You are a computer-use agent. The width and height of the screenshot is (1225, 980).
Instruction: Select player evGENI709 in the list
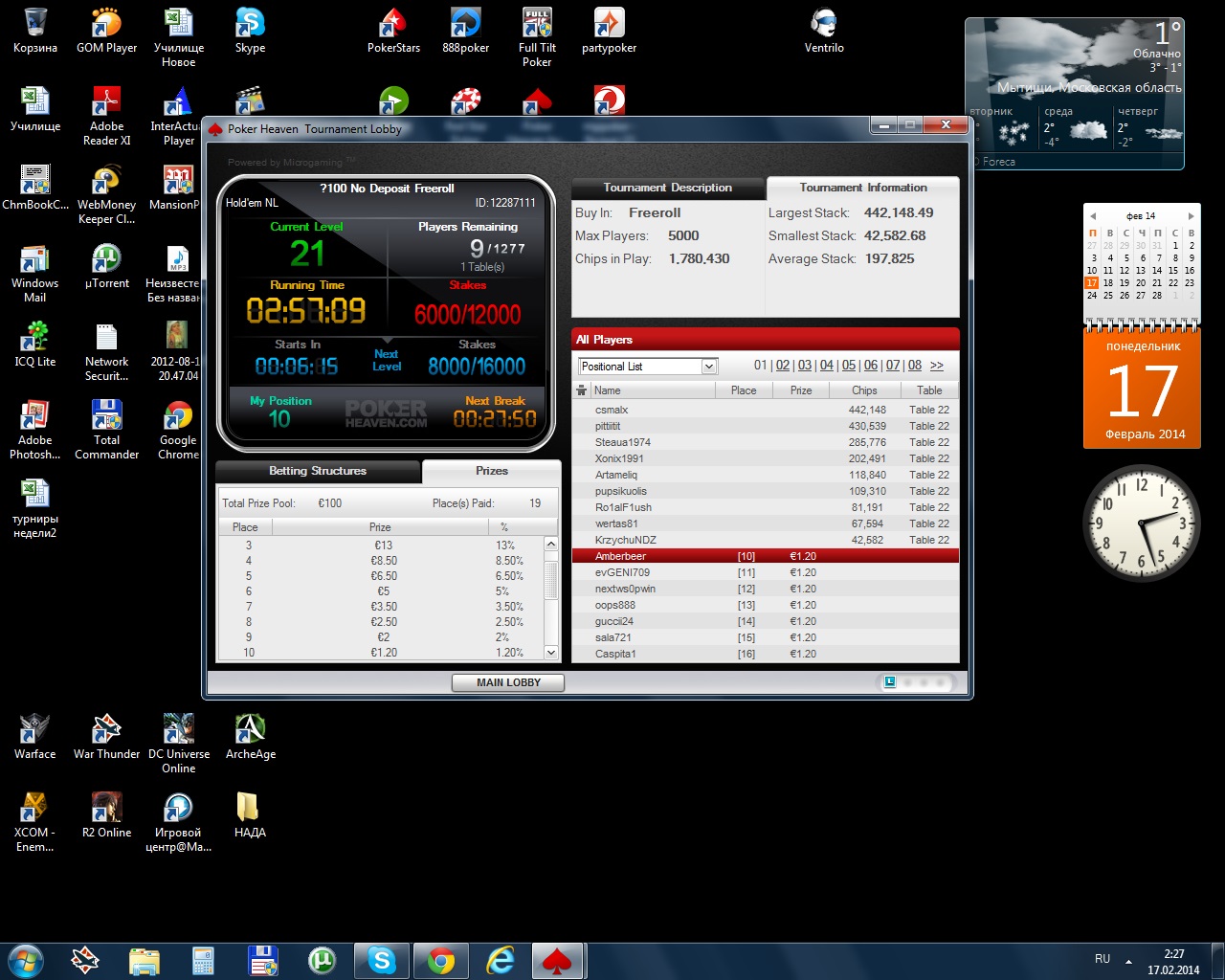tap(622, 572)
